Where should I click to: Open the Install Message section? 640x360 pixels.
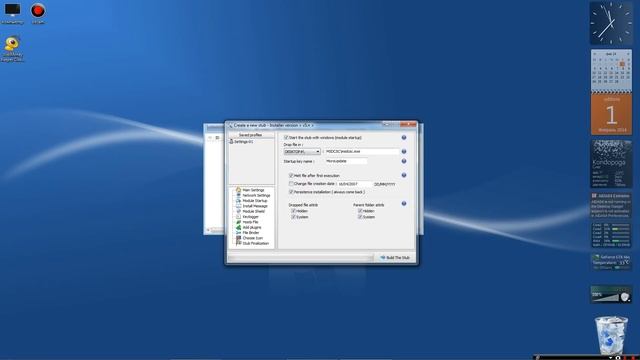pyautogui.click(x=255, y=206)
